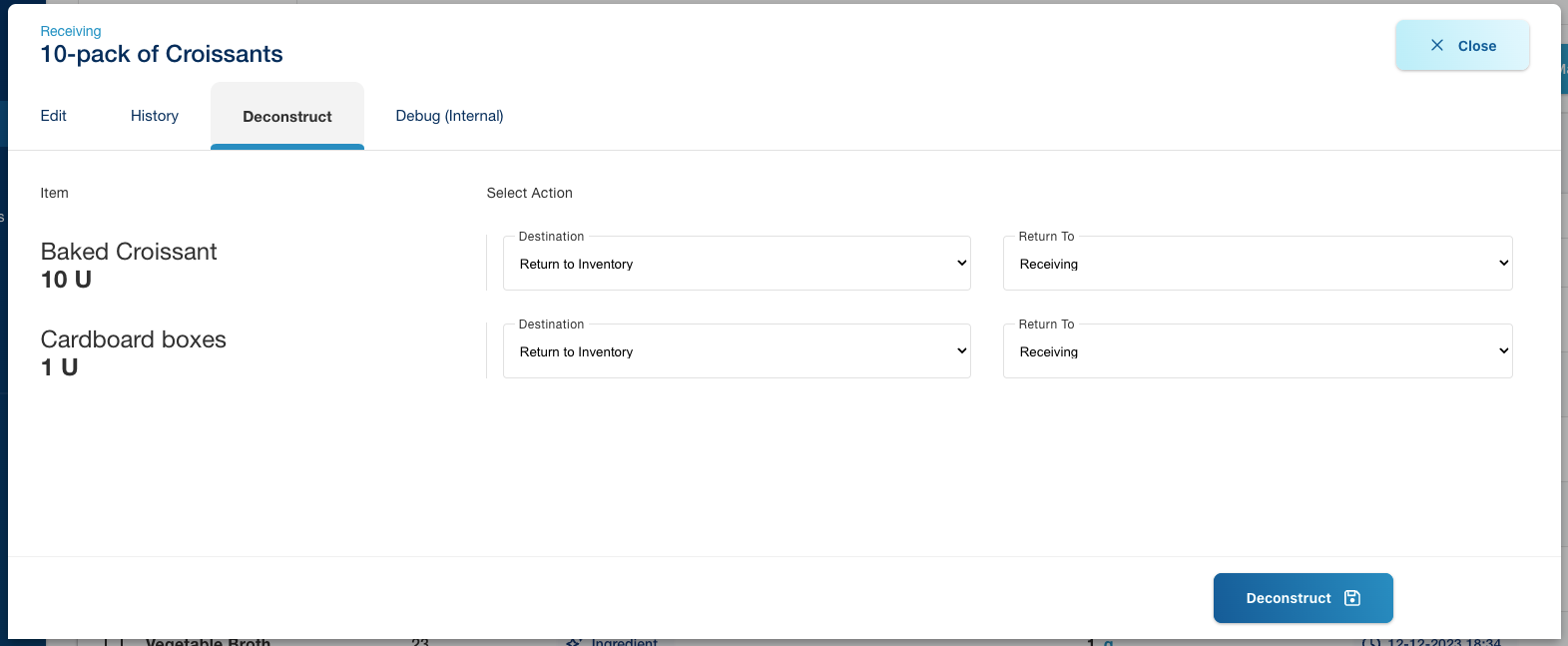Click the save icon on Deconstruct button
Viewport: 1568px width, 646px height.
click(x=1352, y=598)
